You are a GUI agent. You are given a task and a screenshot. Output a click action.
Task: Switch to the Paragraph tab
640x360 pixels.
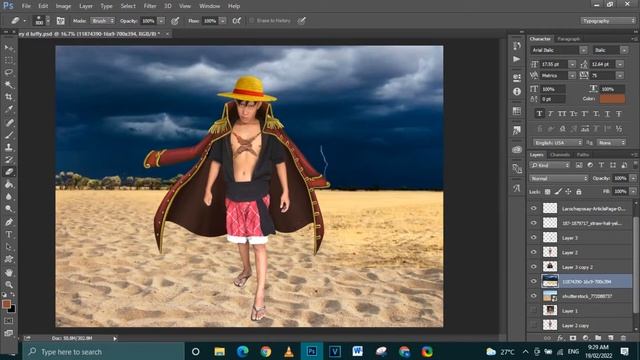[x=569, y=39]
